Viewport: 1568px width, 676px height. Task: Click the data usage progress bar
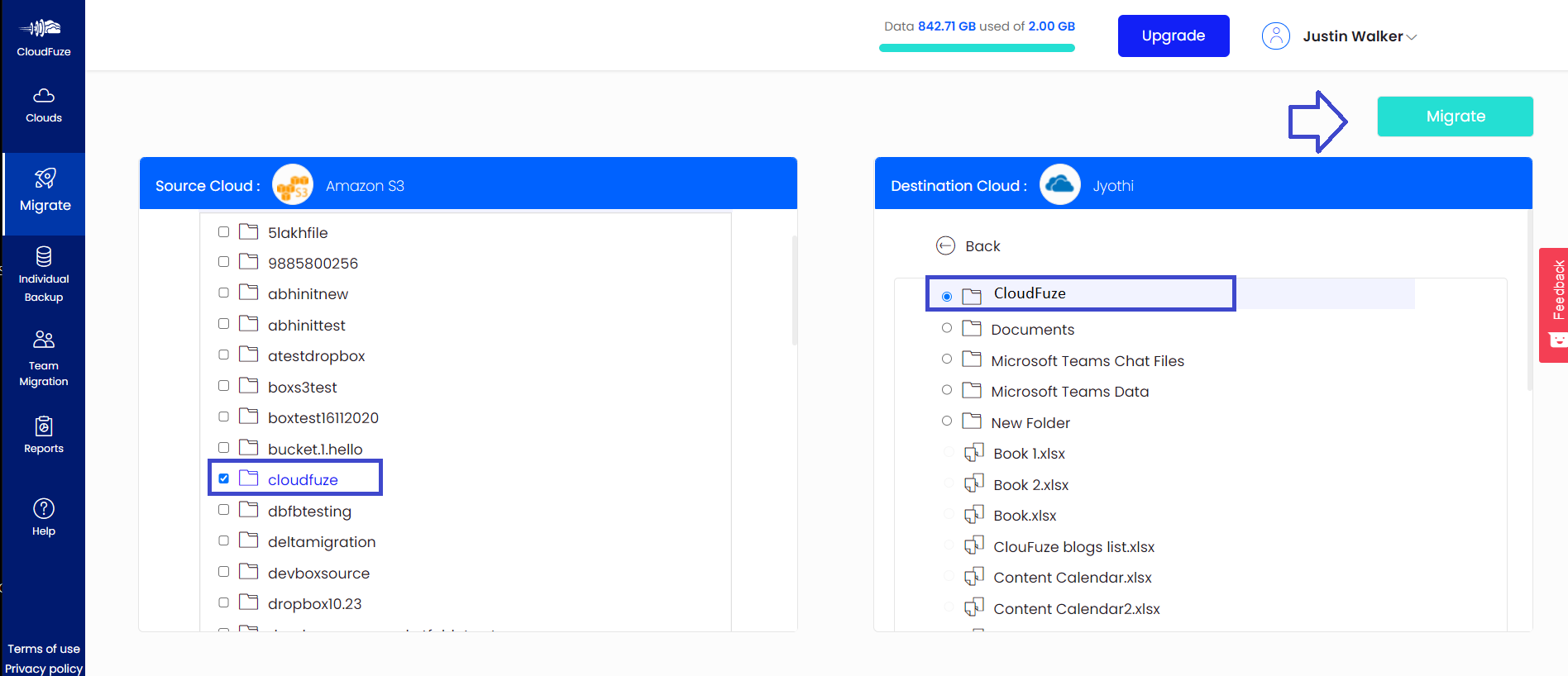(977, 48)
